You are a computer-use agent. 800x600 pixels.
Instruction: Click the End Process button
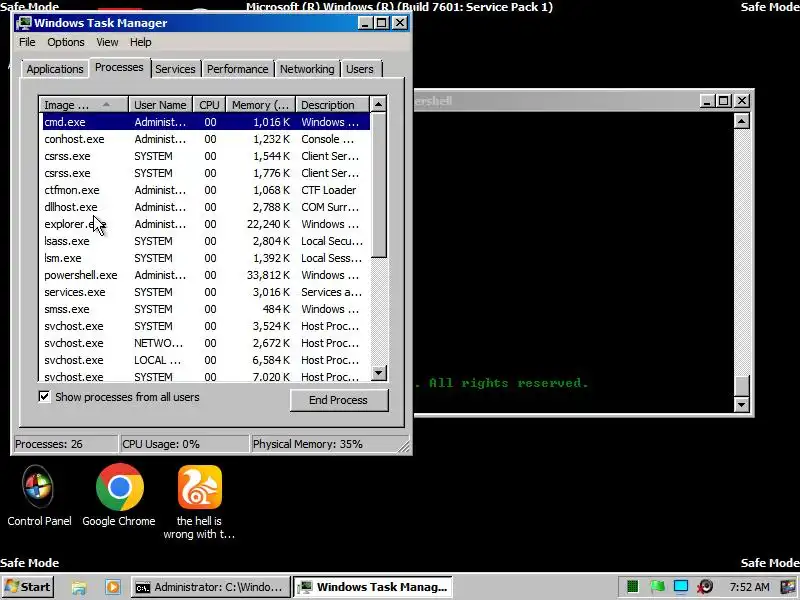(339, 400)
